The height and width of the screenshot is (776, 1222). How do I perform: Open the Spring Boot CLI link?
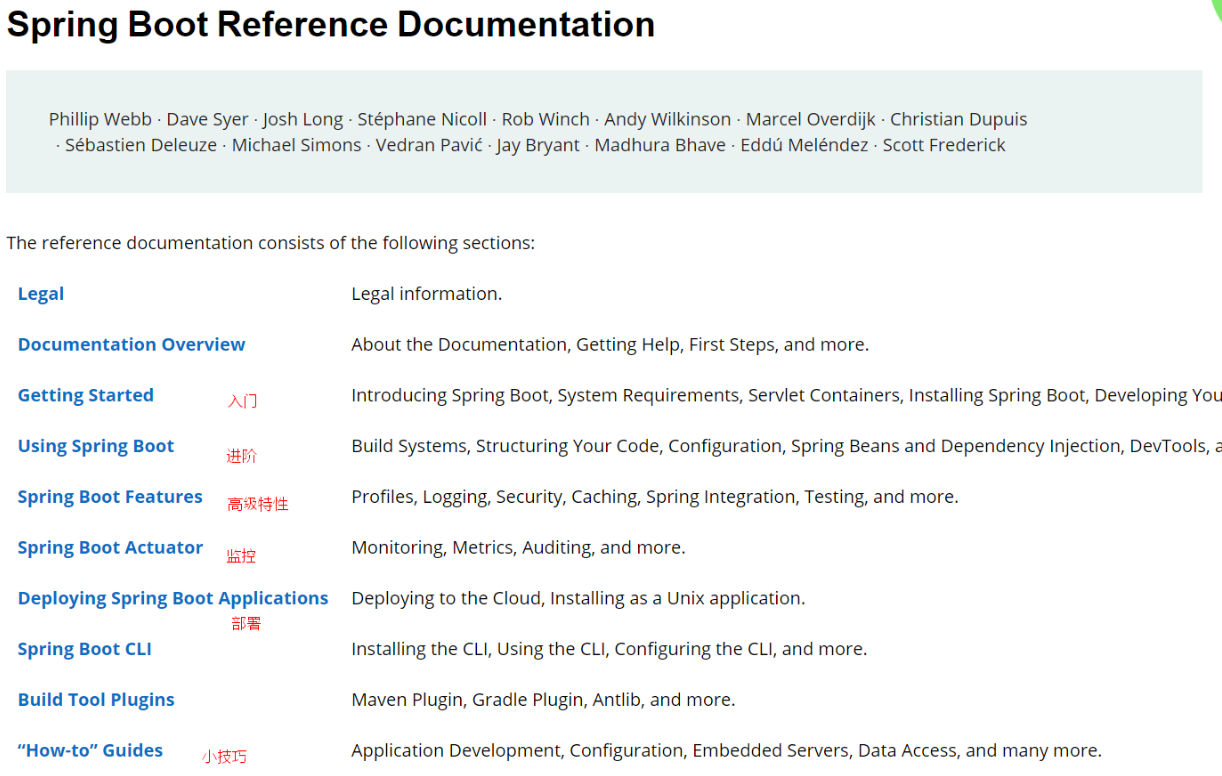[x=85, y=650]
